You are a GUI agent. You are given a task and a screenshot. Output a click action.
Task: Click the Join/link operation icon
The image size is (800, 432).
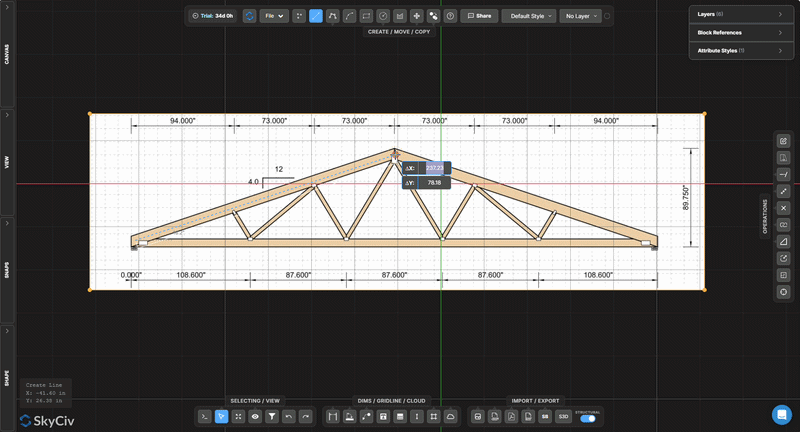(x=784, y=225)
